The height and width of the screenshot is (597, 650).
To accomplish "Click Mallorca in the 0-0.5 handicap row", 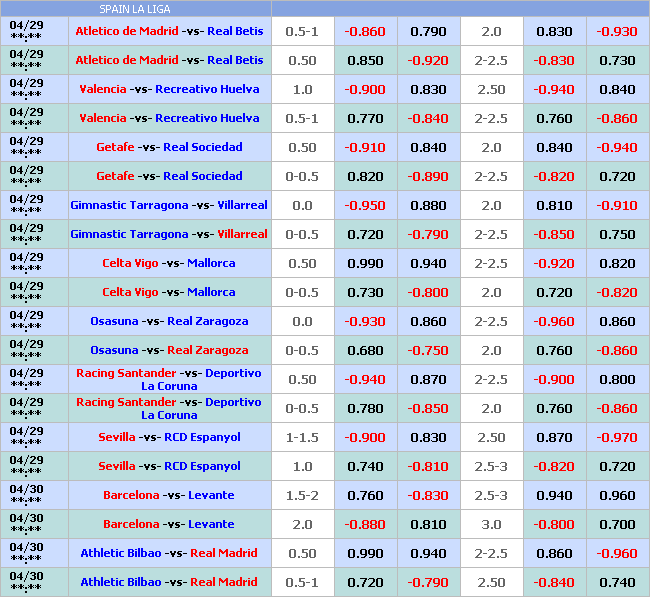I will tap(211, 292).
